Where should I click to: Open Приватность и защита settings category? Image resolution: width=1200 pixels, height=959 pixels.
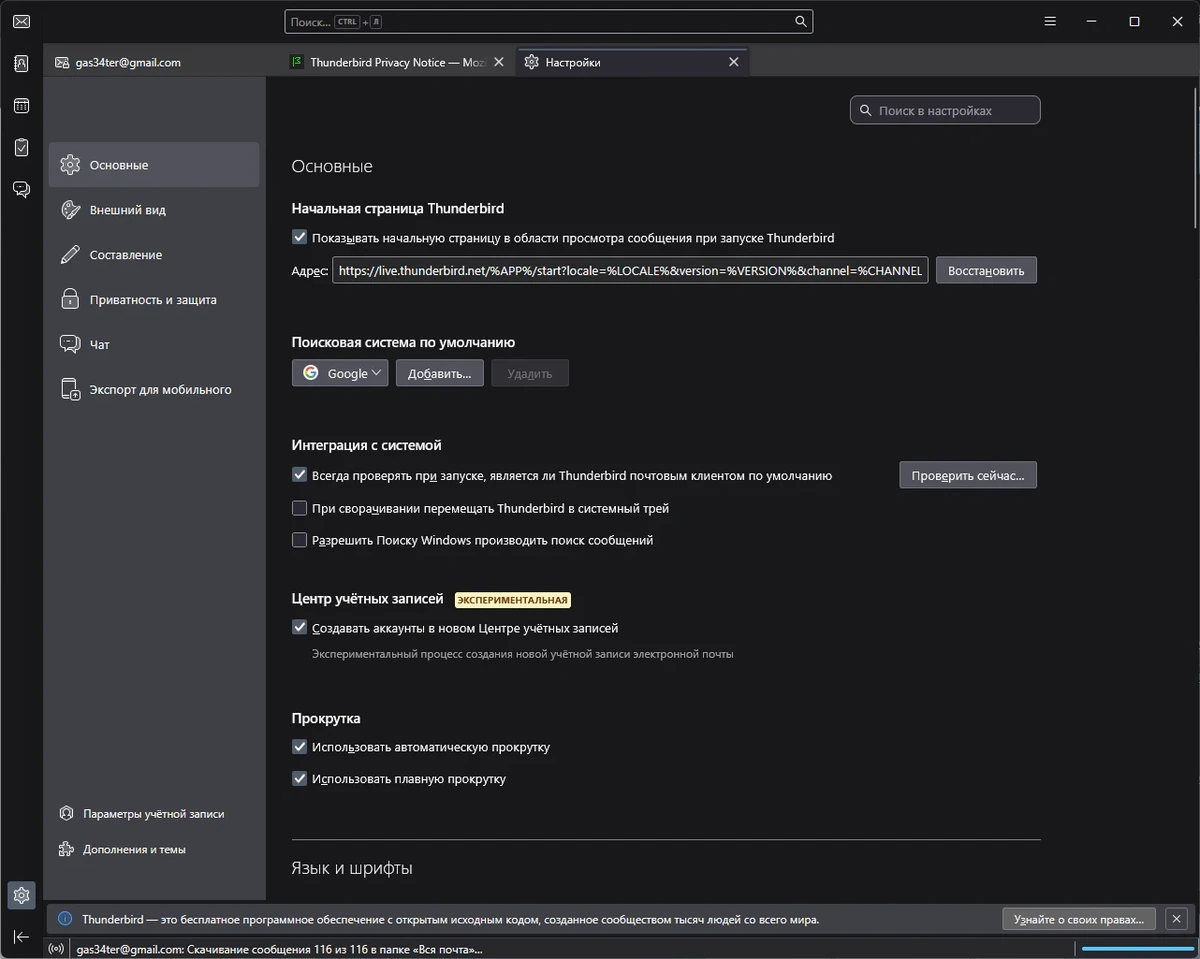154,299
